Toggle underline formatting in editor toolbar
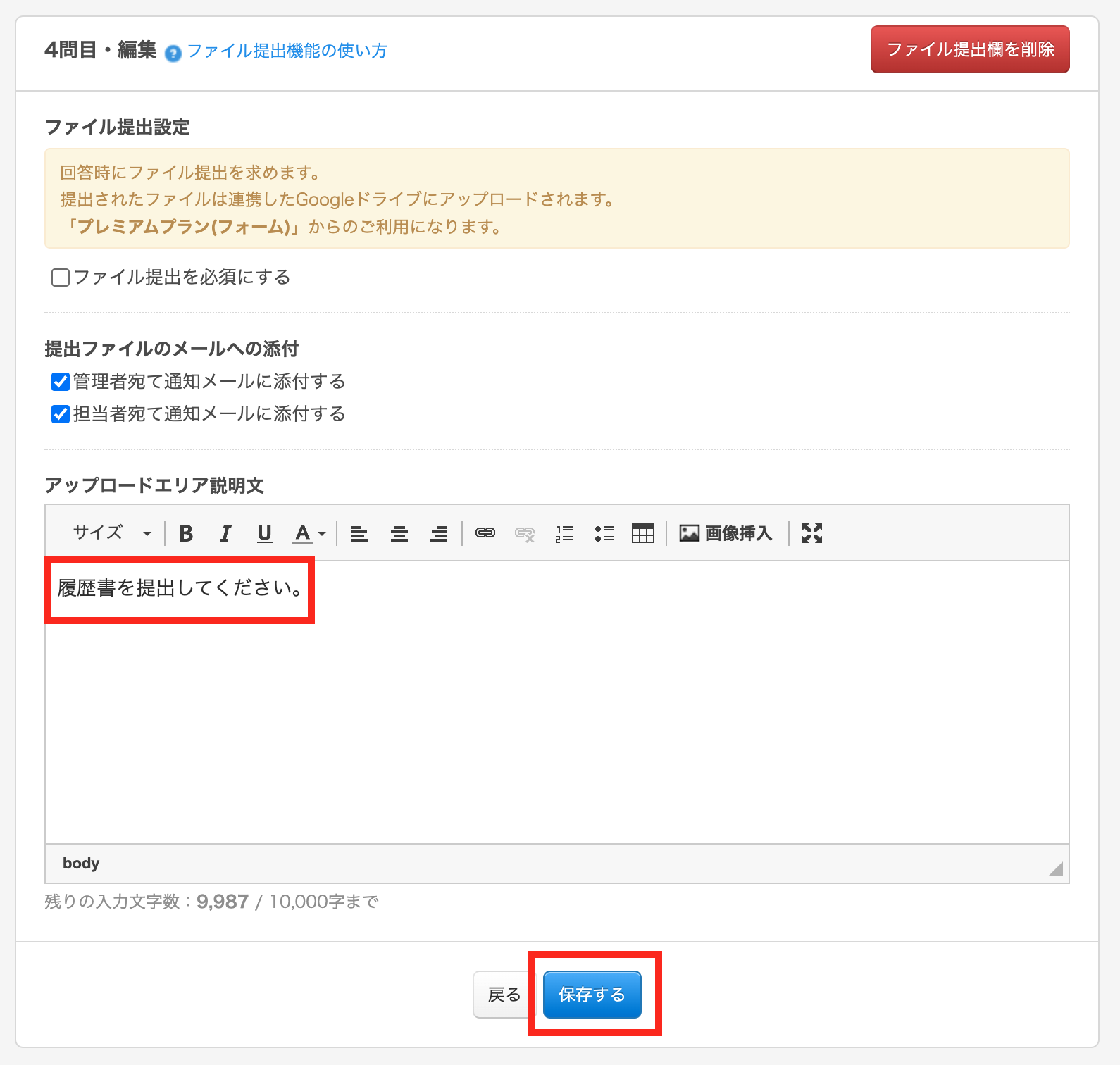Image resolution: width=1120 pixels, height=1065 pixels. coord(264,534)
